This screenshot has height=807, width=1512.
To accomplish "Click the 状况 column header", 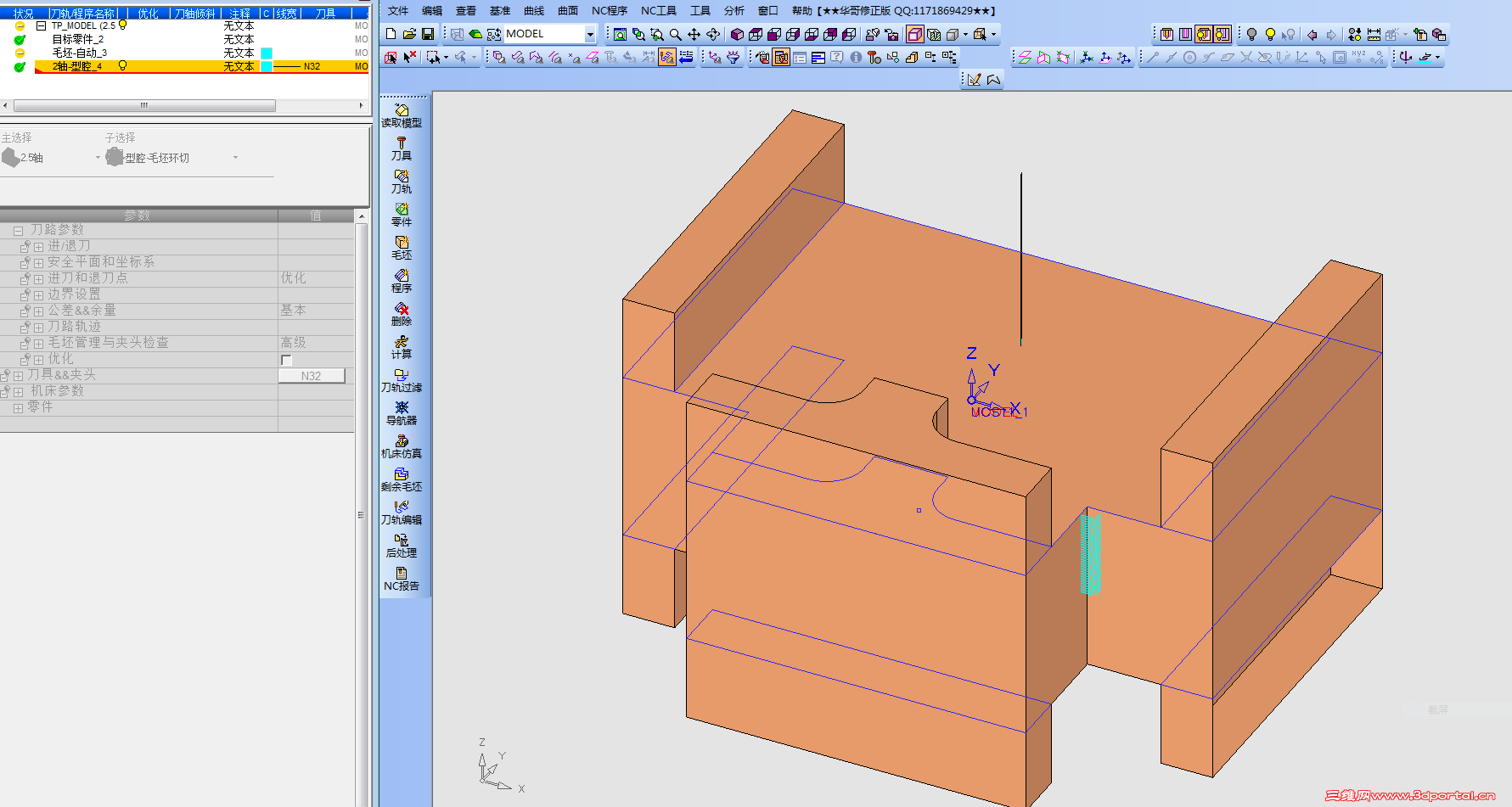I will (x=23, y=14).
